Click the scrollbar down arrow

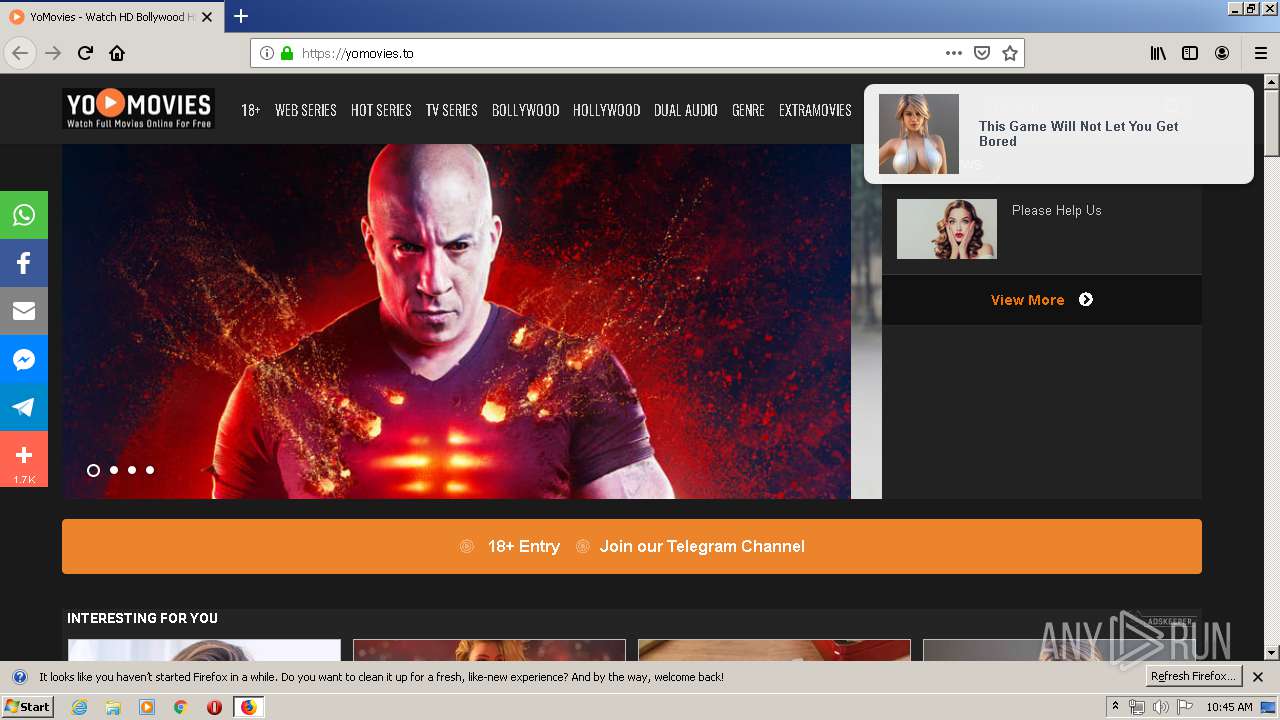pos(1272,653)
